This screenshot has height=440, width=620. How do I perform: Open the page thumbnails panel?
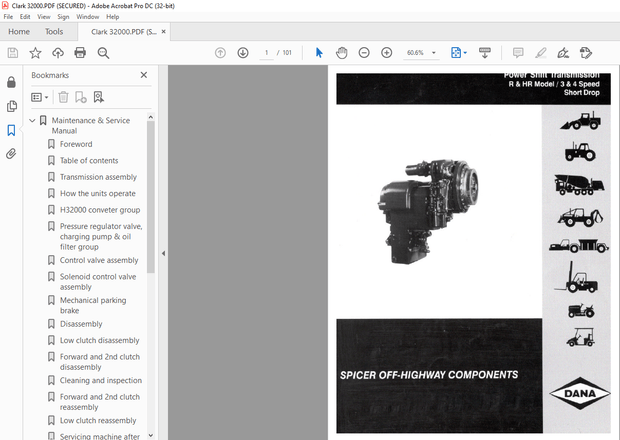click(x=11, y=106)
